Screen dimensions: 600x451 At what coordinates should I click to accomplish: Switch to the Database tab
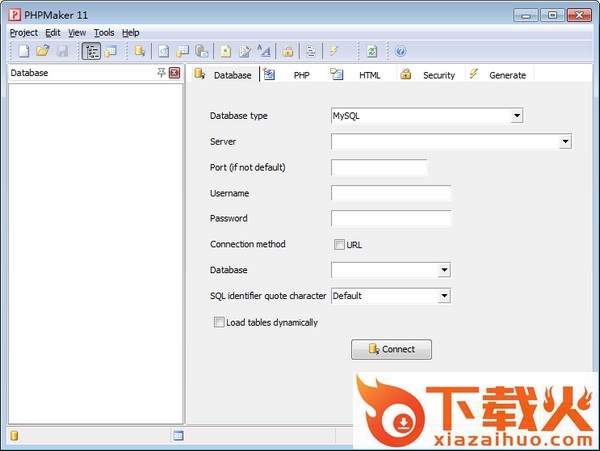[223, 74]
